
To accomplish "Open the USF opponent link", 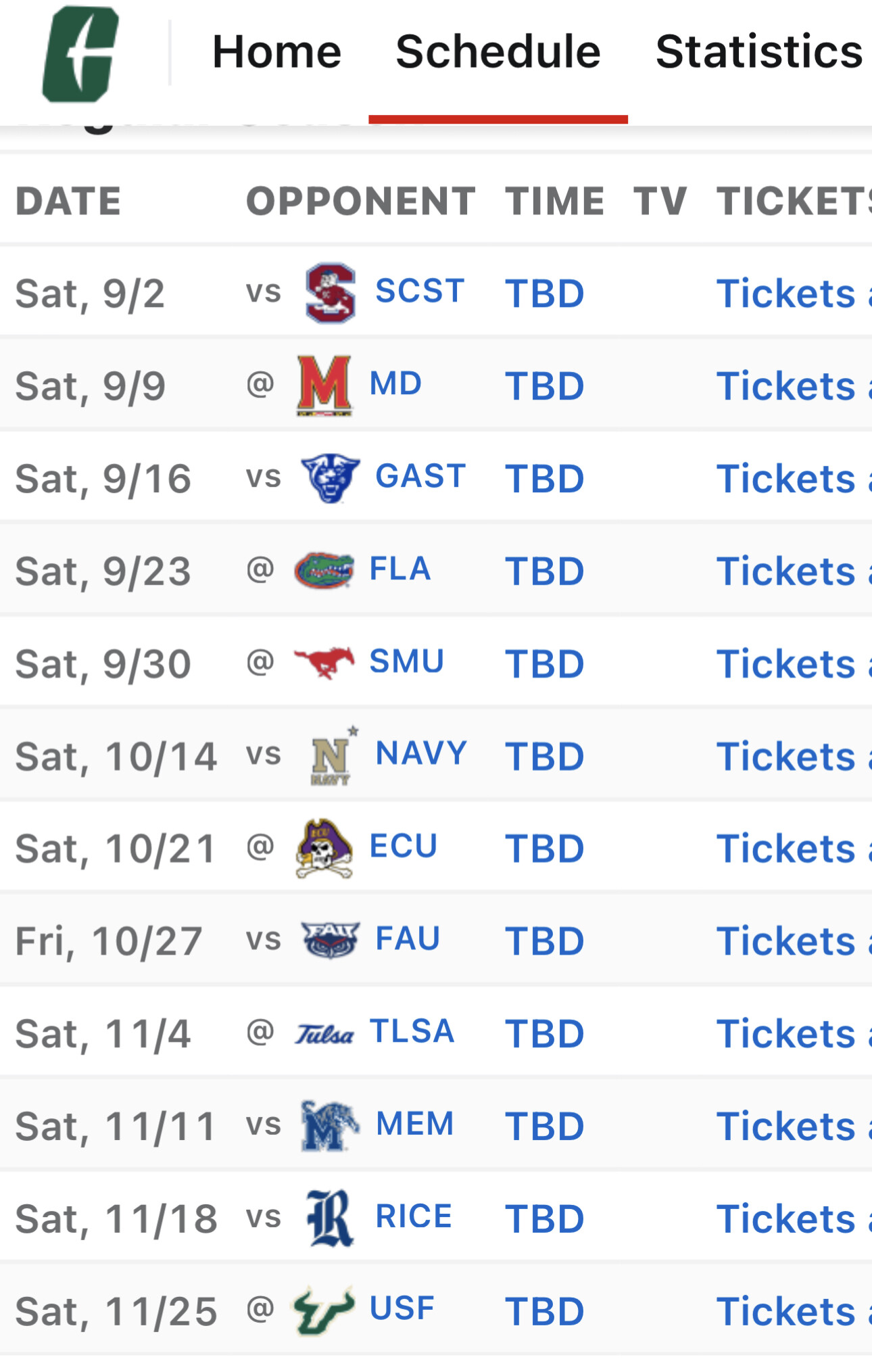I will (x=402, y=1308).
